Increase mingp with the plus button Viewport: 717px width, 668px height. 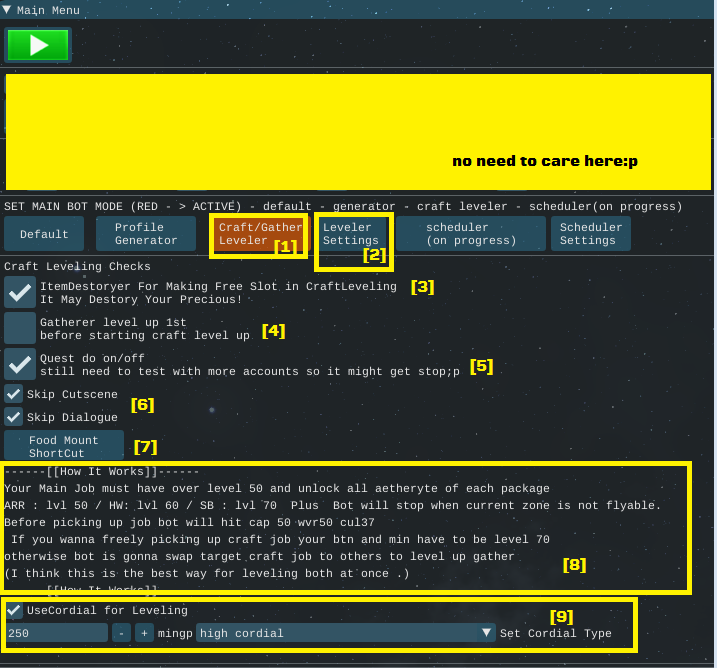pos(143,633)
